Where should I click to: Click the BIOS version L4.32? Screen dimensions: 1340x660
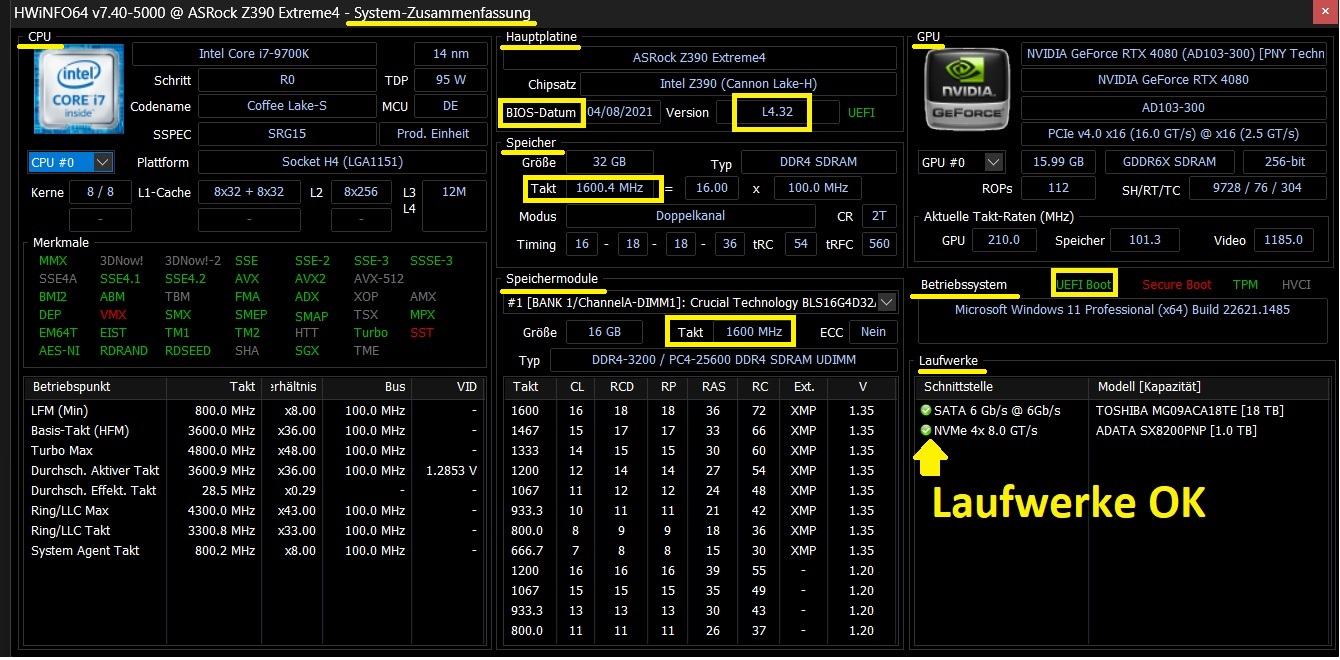pos(776,112)
